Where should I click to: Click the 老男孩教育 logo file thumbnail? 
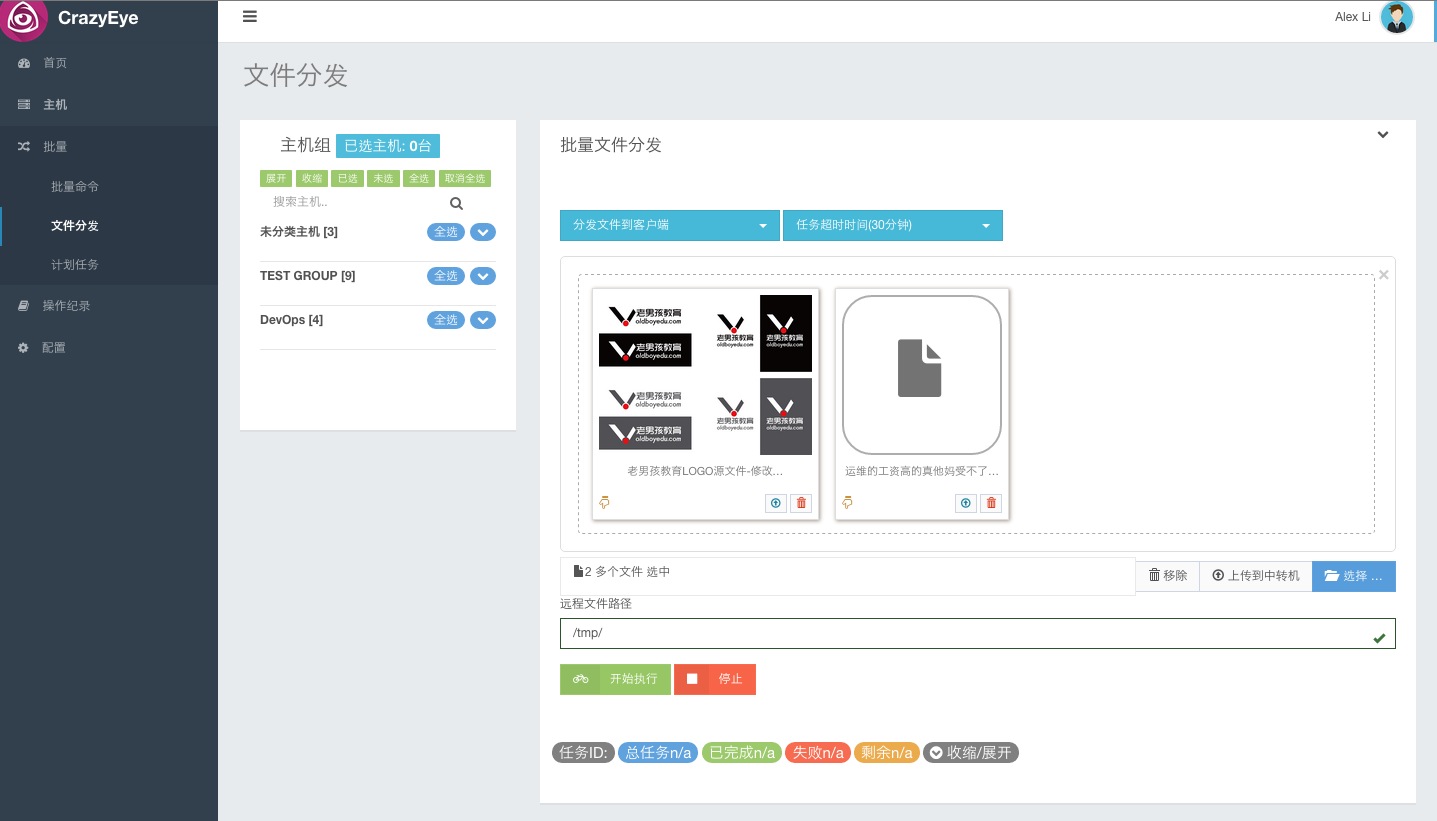(705, 374)
